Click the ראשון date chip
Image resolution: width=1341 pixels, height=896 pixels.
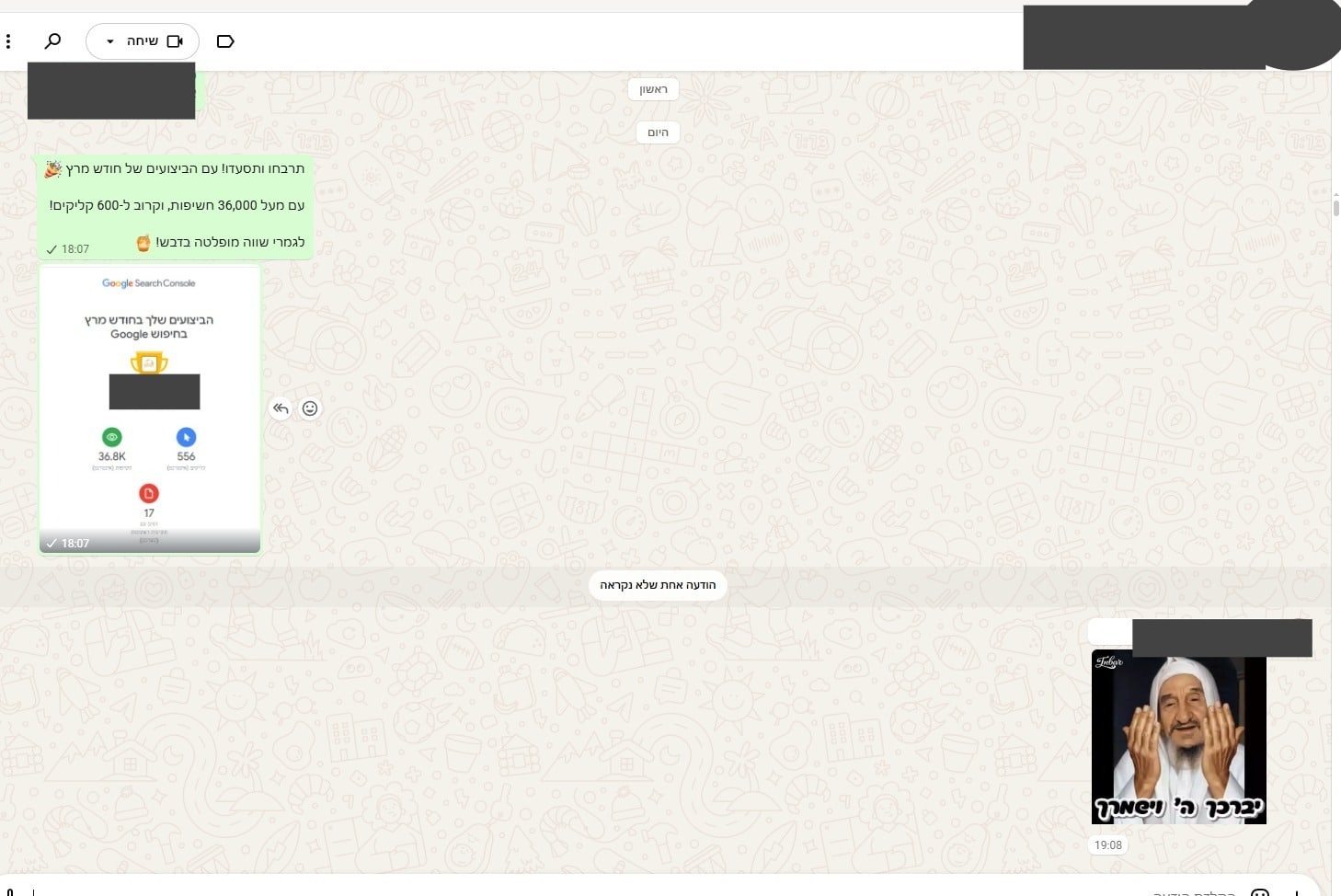[x=654, y=89]
